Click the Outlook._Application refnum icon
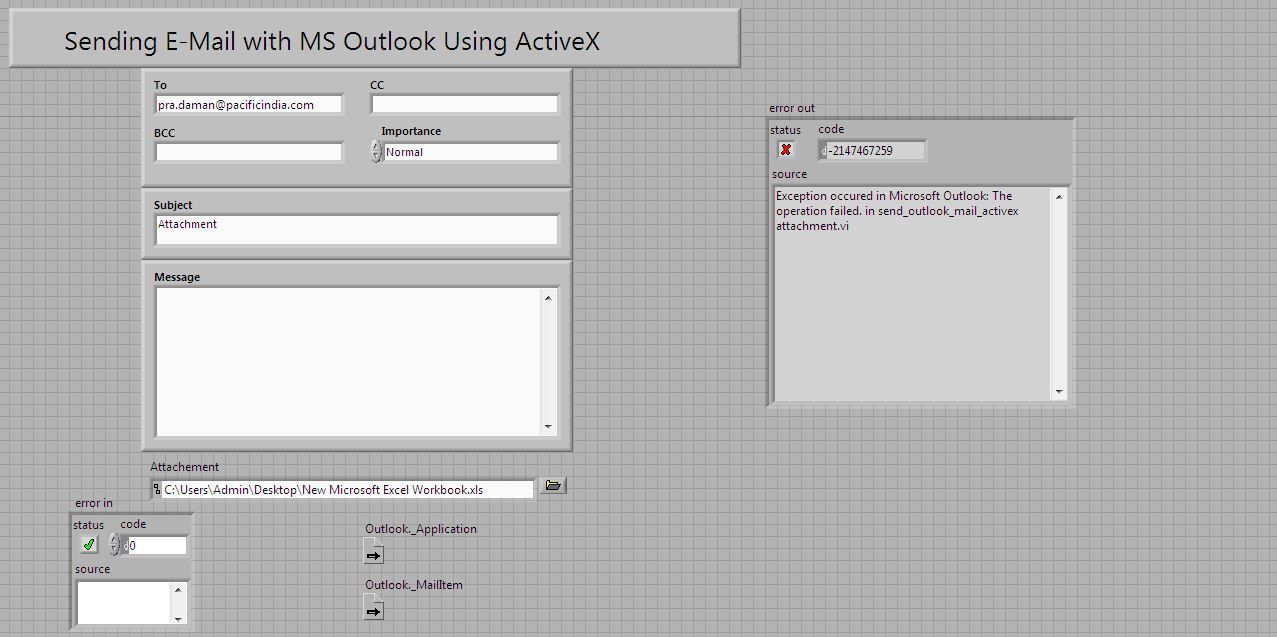 (373, 552)
